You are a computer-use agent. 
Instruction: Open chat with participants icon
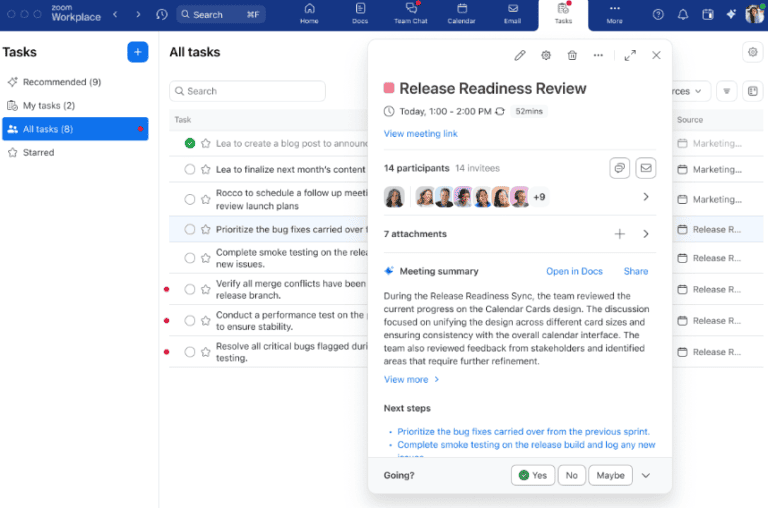coord(620,168)
